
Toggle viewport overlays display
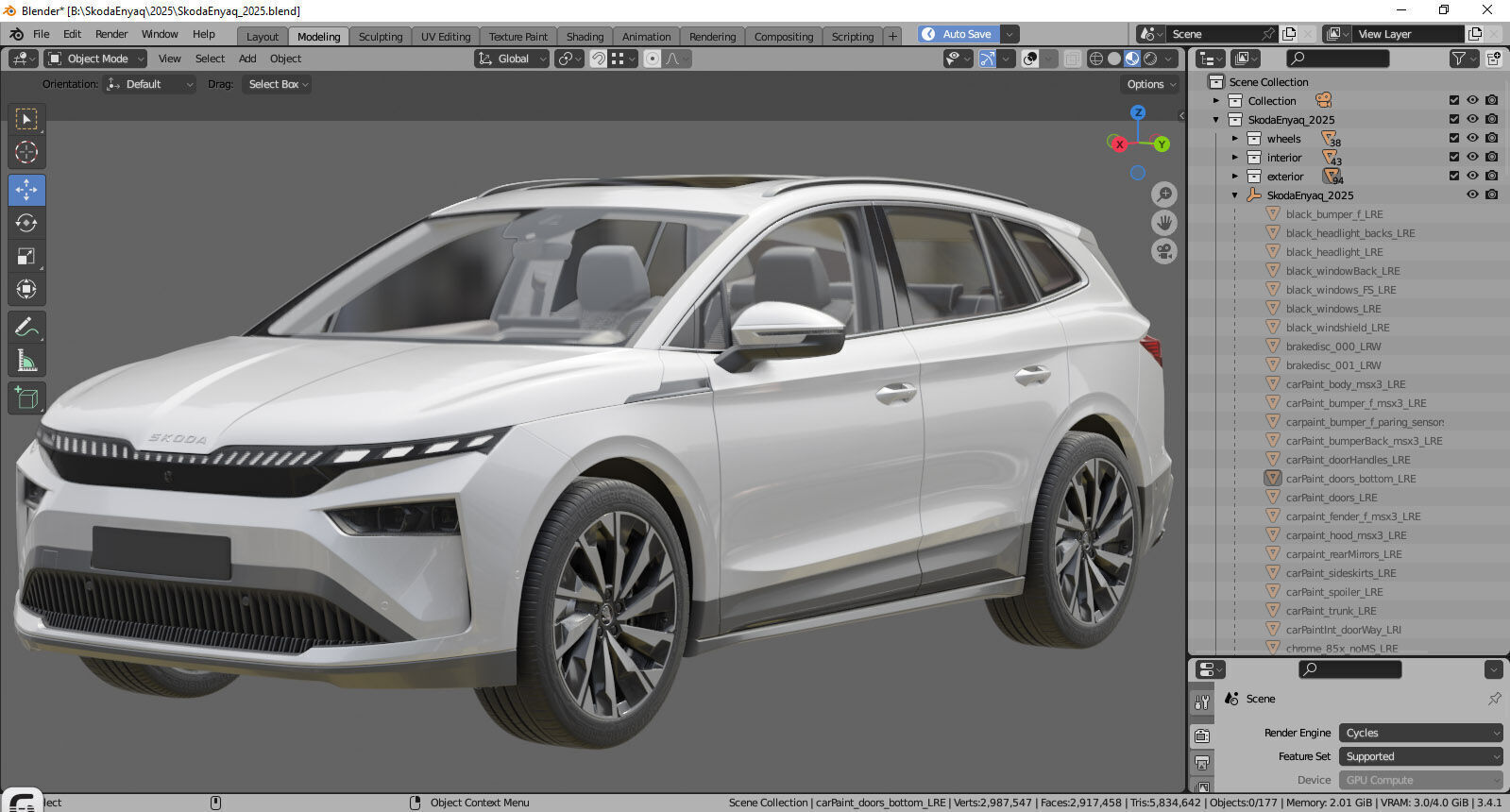(x=1030, y=59)
